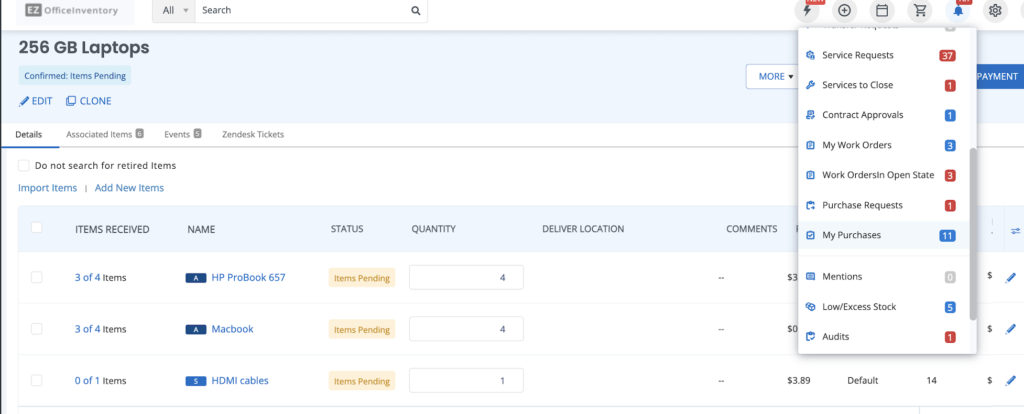Click the Audits icon
This screenshot has width=1024, height=414.
(810, 338)
